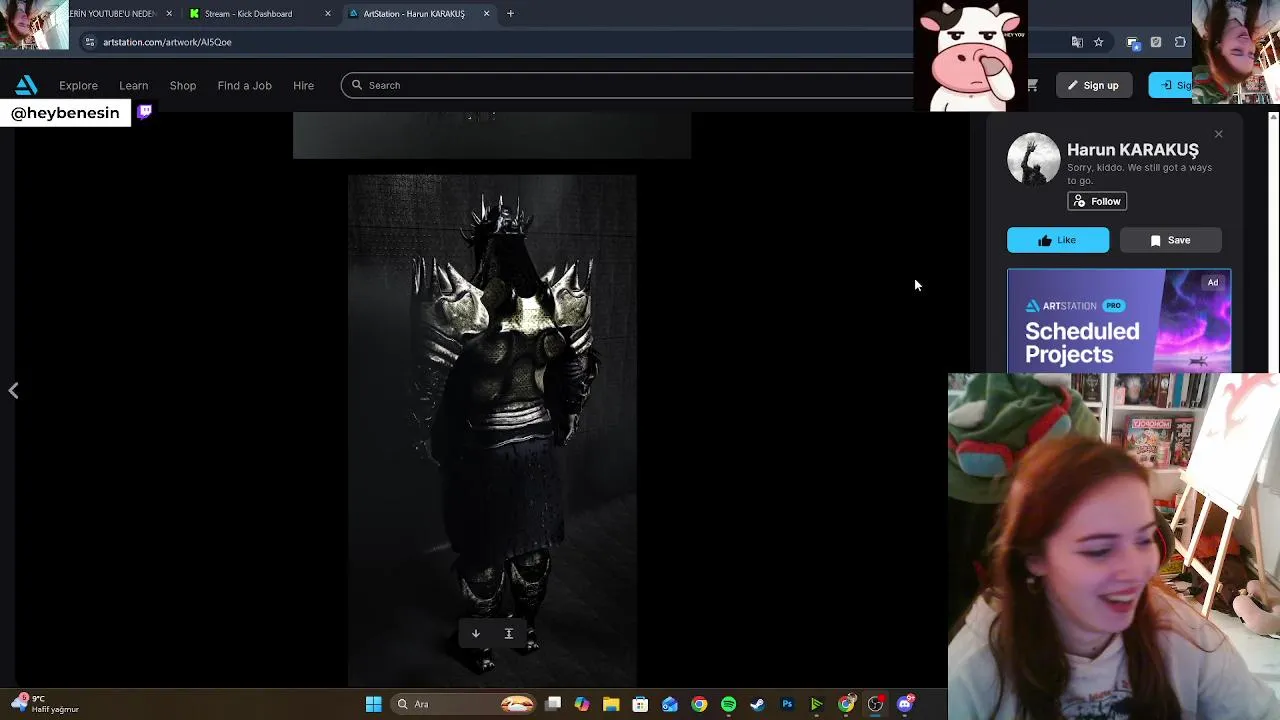Go to previous artwork with left arrow
The width and height of the screenshot is (1280, 720).
(x=13, y=391)
